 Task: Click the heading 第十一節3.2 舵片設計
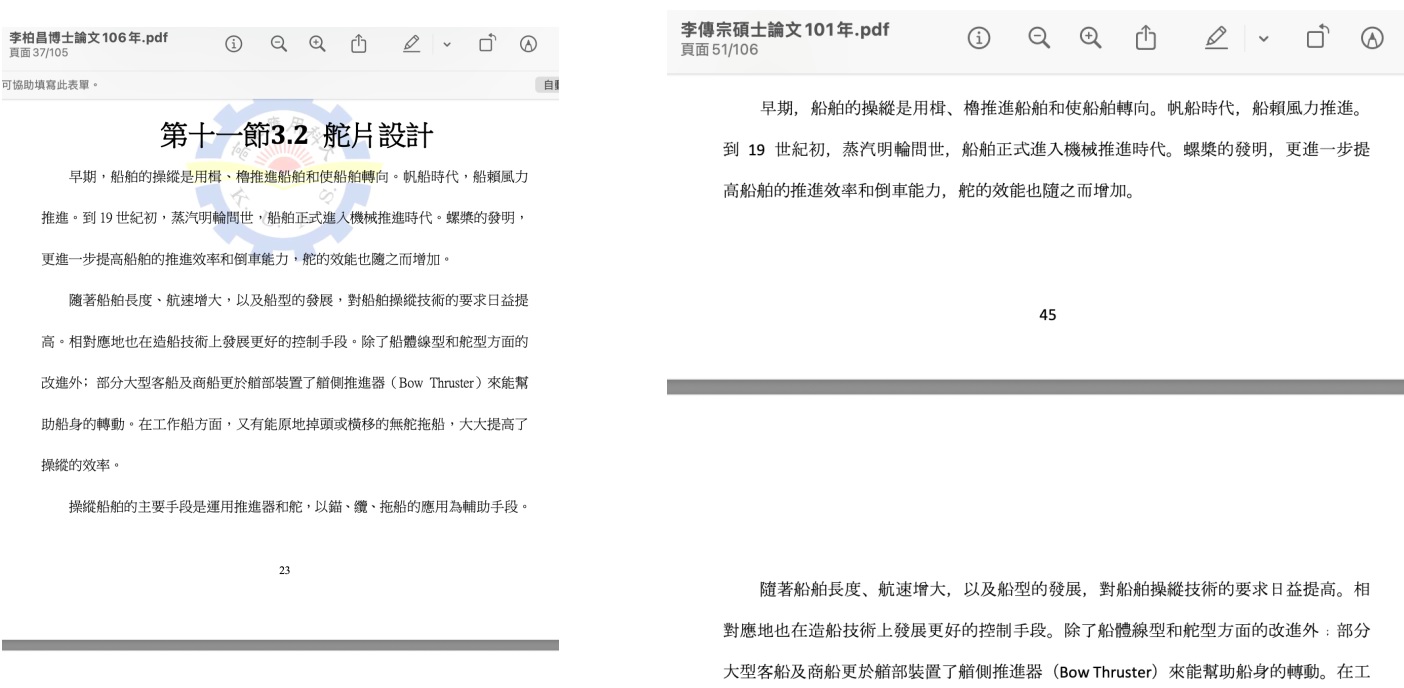[x=295, y=137]
